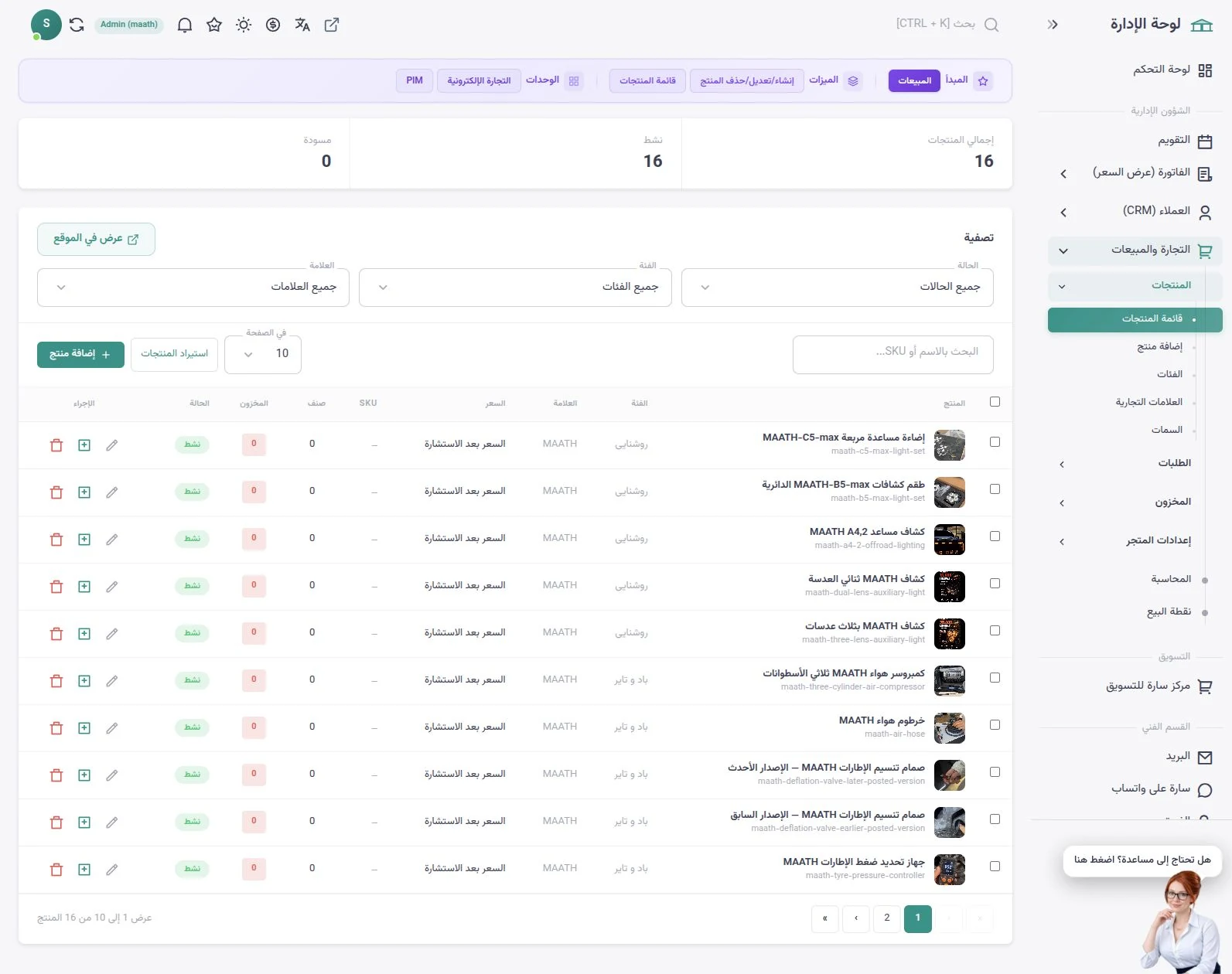Open MAATH-C5-max product thumbnail image
Screen dimensions: 1232x974
point(950,445)
